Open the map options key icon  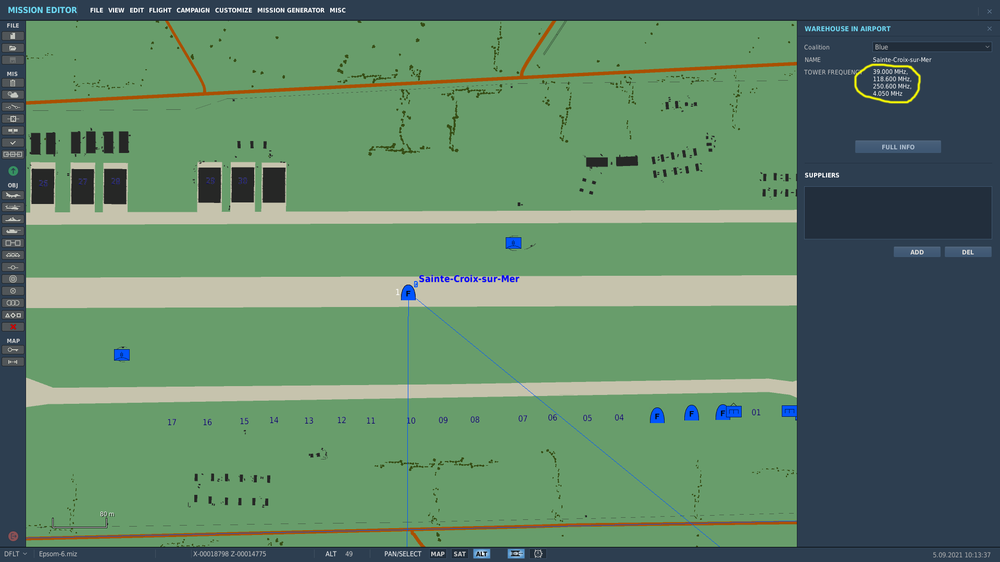13,350
